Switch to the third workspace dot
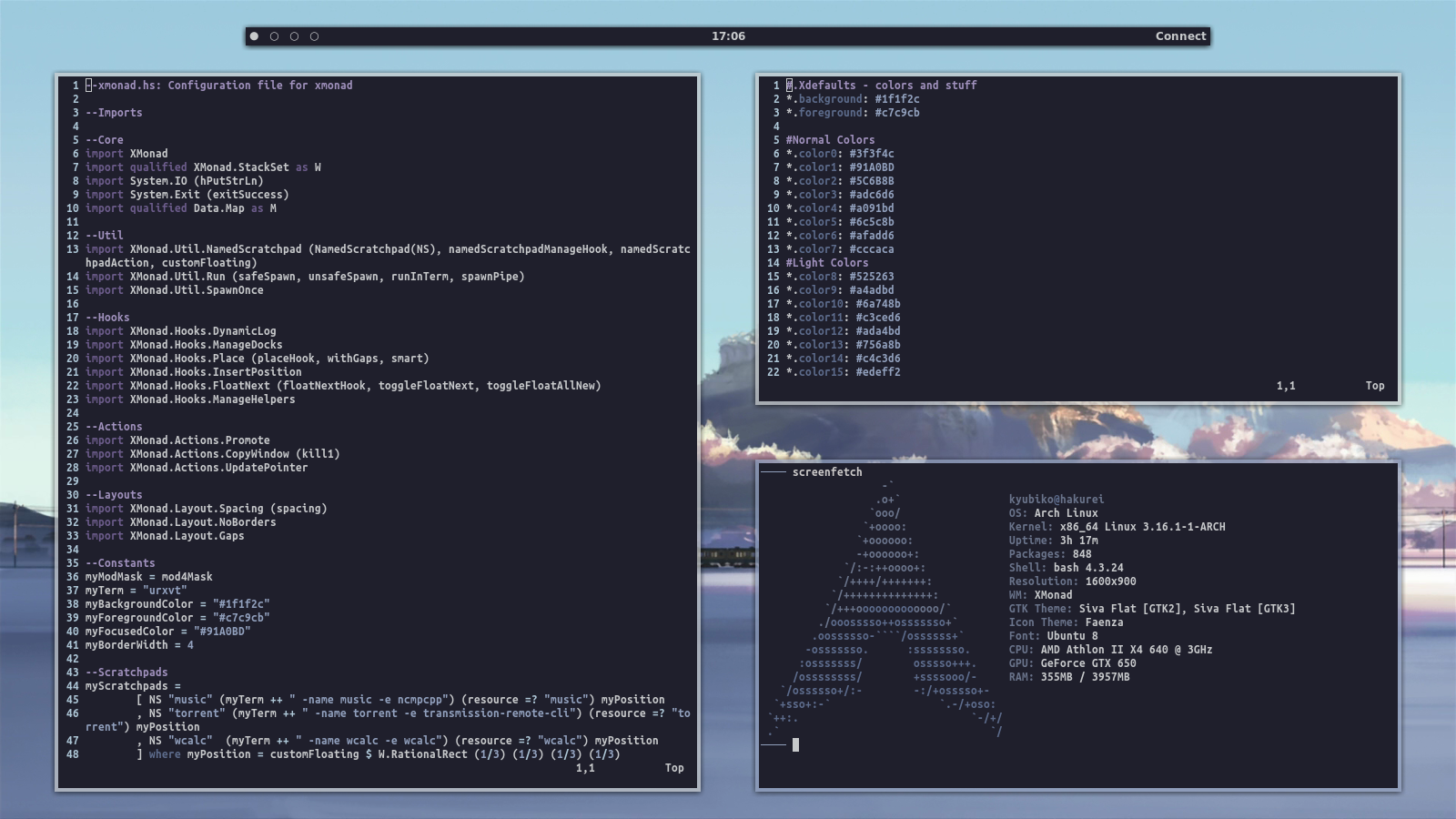The image size is (1456, 819). click(294, 36)
